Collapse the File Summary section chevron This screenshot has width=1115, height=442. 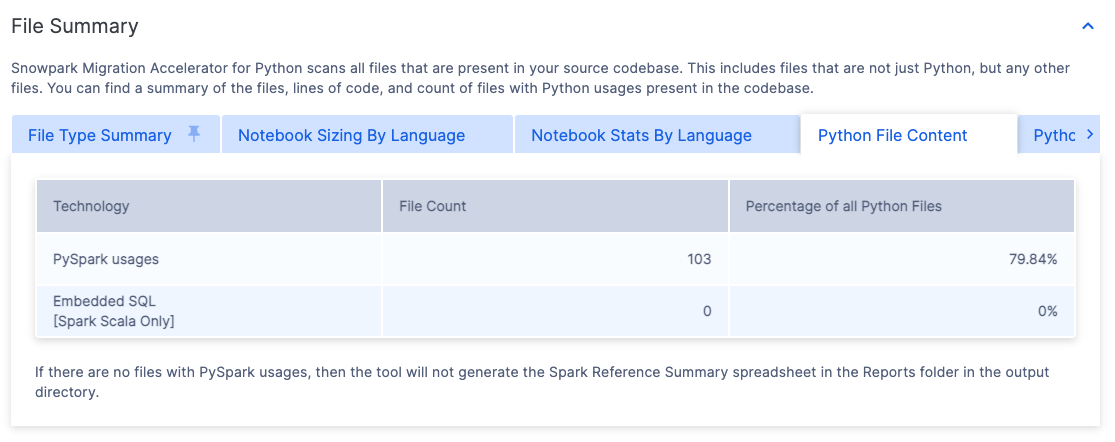[1088, 27]
